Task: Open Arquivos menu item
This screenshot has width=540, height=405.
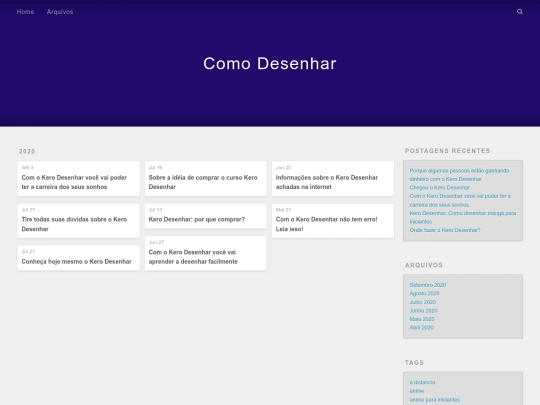Action: pos(60,12)
